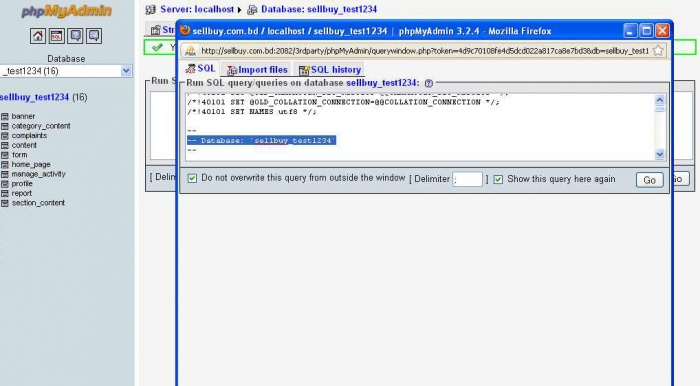
Task: Open the Database dropdown in sidebar
Action: point(66,71)
